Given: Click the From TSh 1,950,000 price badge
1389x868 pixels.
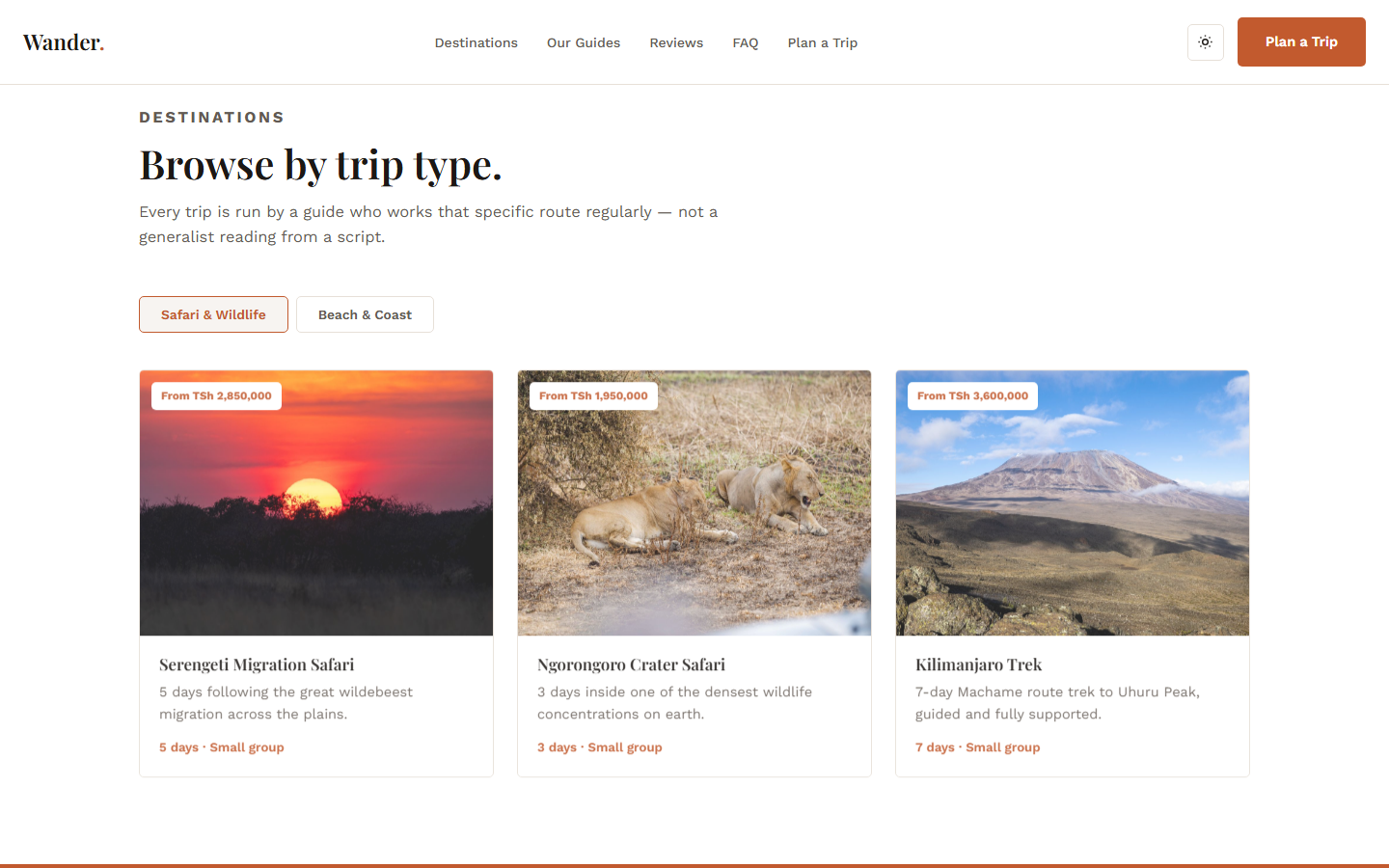Looking at the screenshot, I should click(x=593, y=395).
